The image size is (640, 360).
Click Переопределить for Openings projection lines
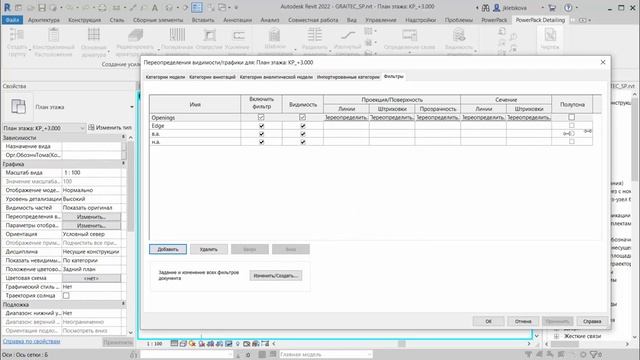[x=346, y=118]
